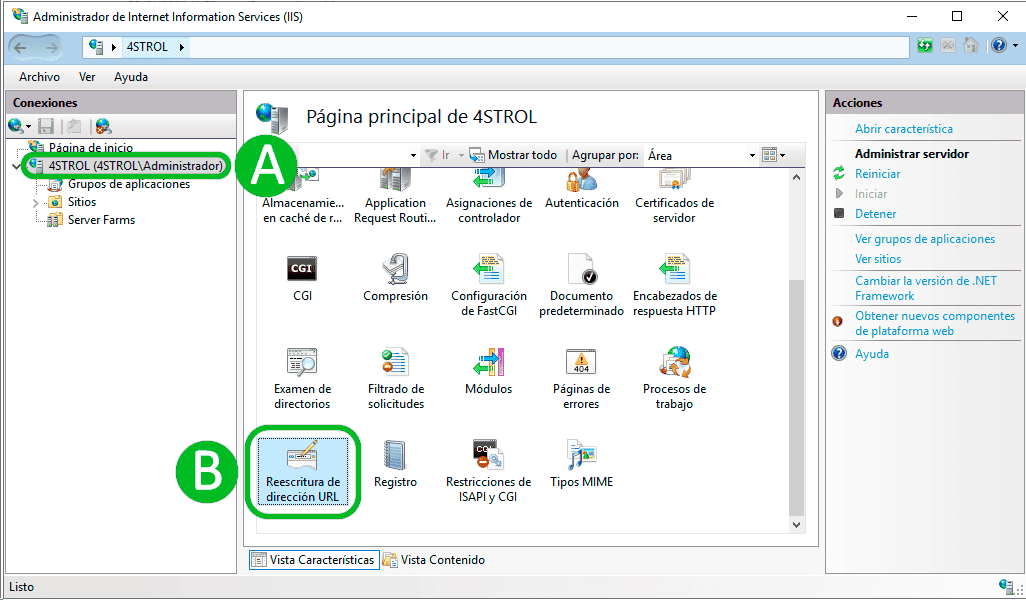Select Grupos de aplicaciones tree item
This screenshot has width=1026, height=600.
129,185
